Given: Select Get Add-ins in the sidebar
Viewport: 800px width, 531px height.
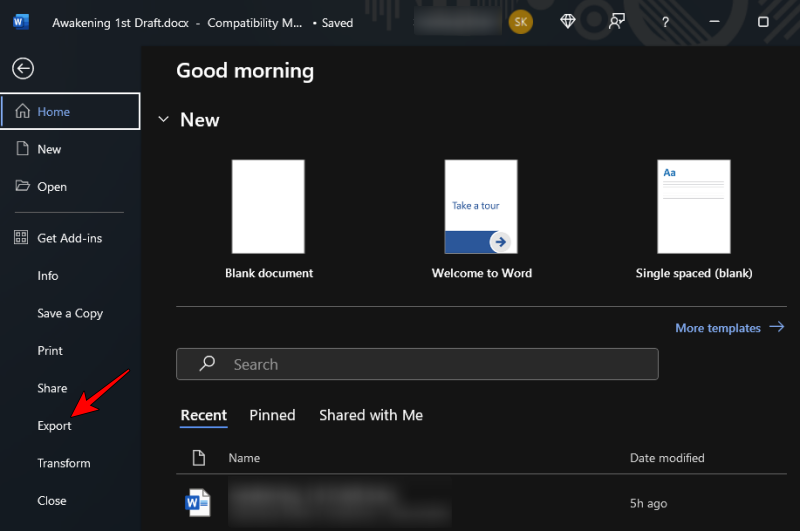Looking at the screenshot, I should (69, 238).
